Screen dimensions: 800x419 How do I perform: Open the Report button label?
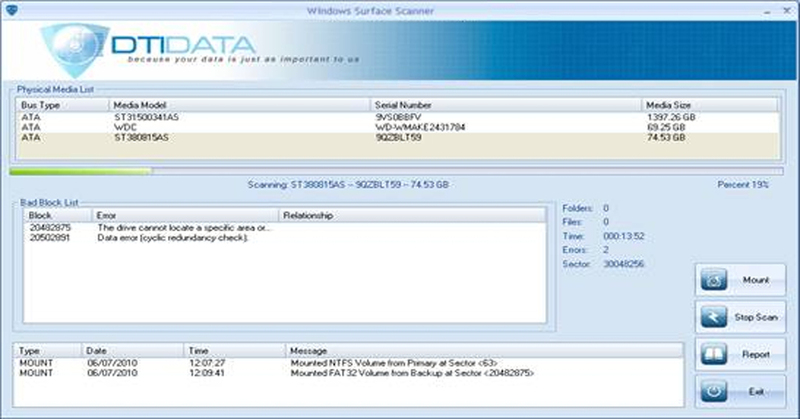click(756, 355)
